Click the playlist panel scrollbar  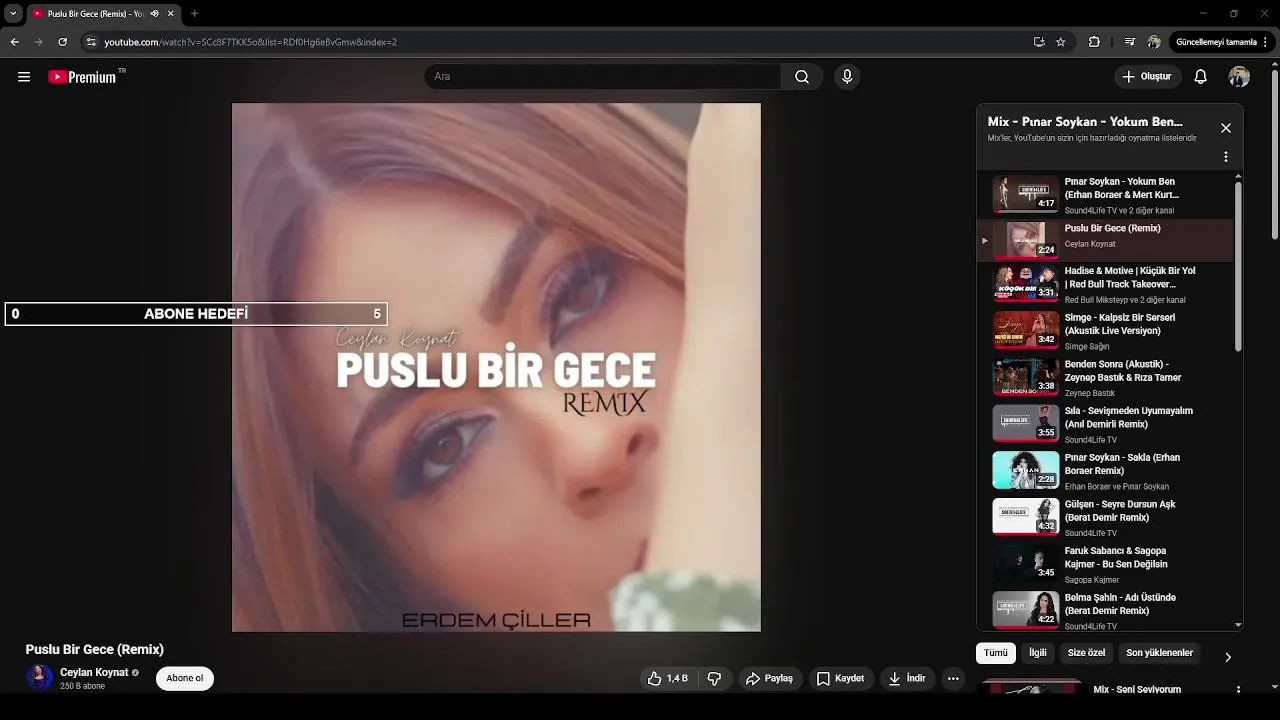(1238, 265)
